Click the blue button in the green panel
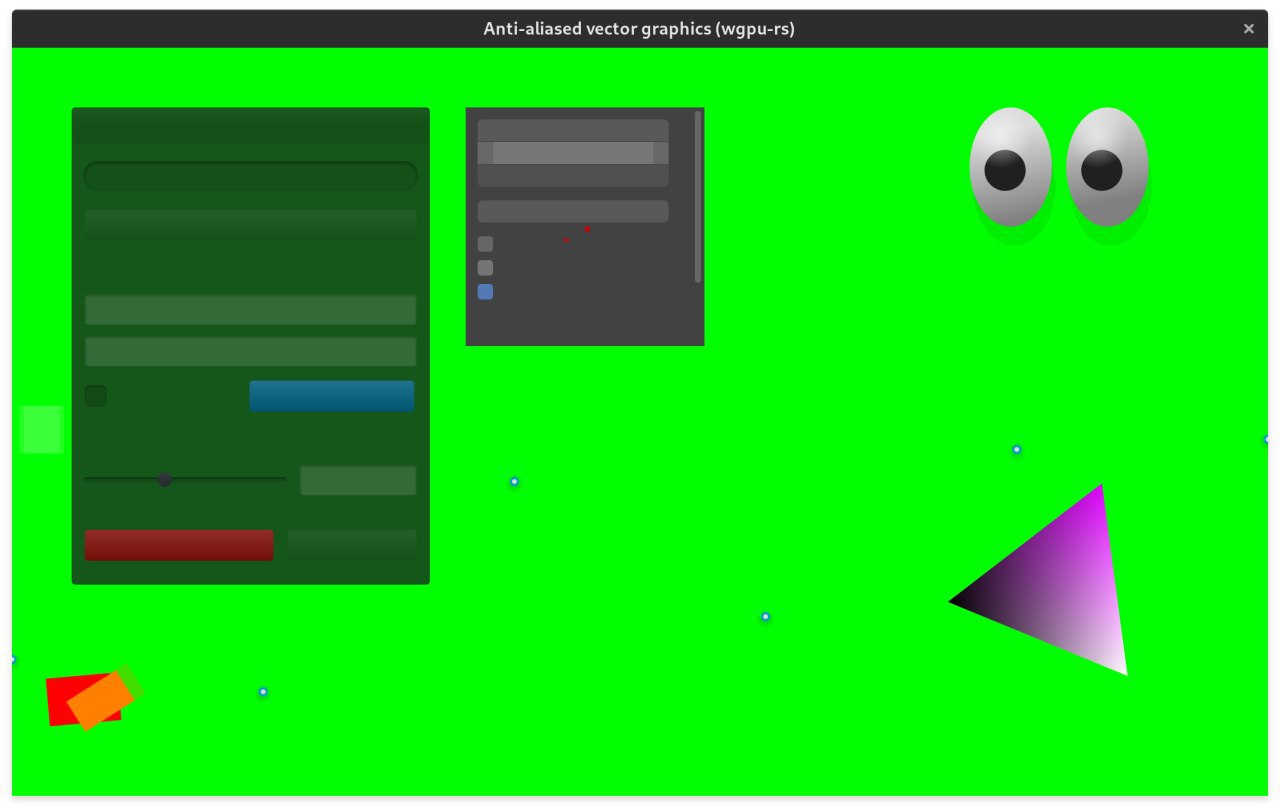 coord(332,396)
